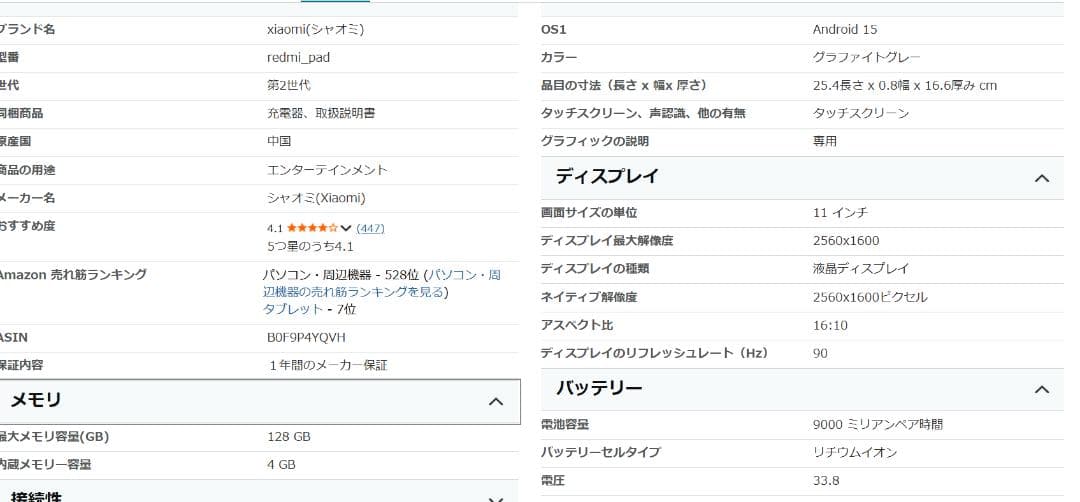1080x502 pixels.
Task: Collapse the バッテリー section chevron
Action: tap(1041, 389)
